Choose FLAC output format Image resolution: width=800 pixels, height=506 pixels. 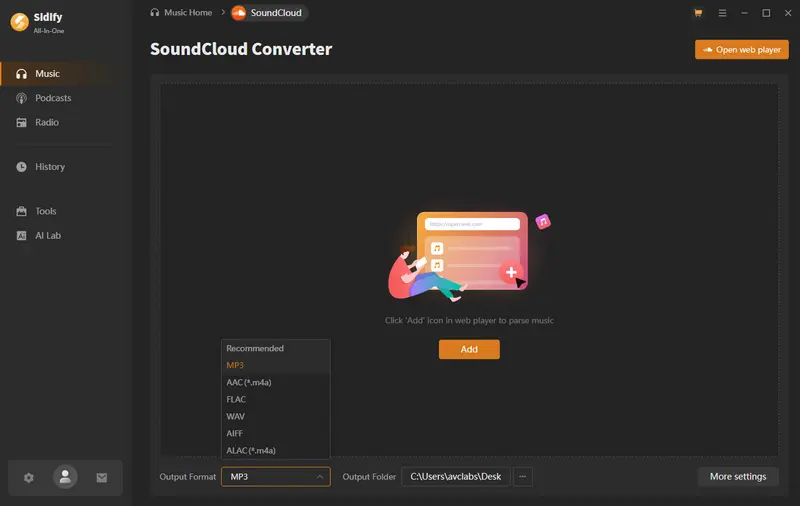(276, 399)
